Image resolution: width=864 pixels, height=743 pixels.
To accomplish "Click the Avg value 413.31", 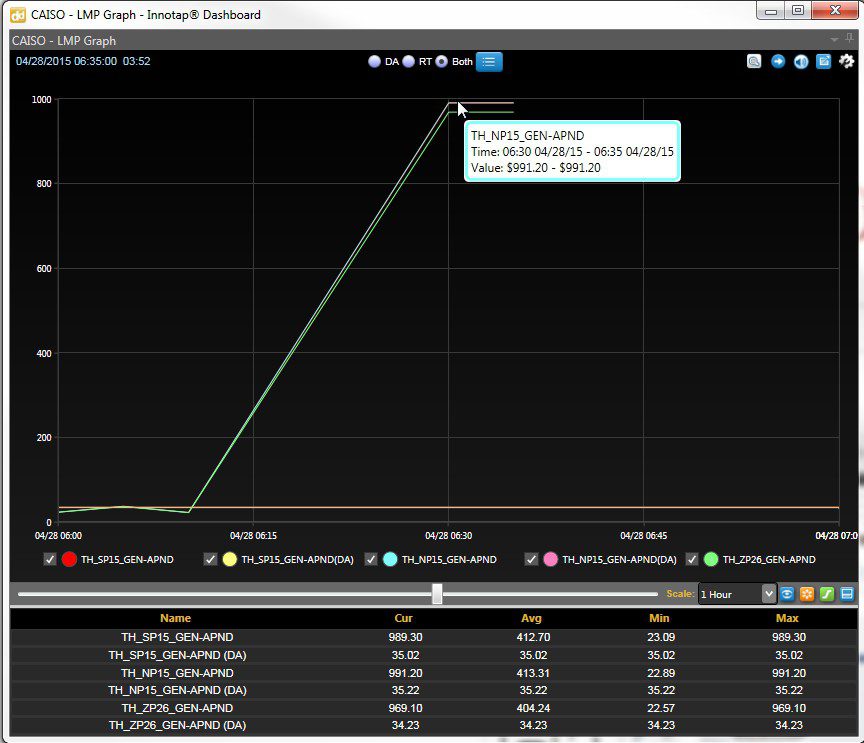I will pyautogui.click(x=533, y=673).
